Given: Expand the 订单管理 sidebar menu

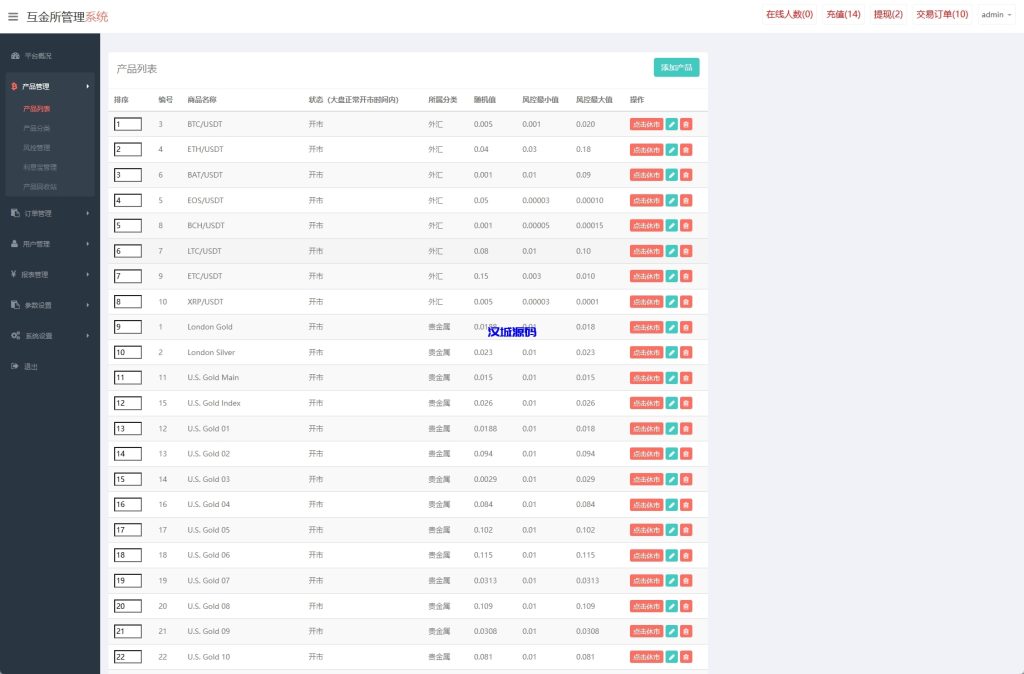Looking at the screenshot, I should (x=50, y=213).
